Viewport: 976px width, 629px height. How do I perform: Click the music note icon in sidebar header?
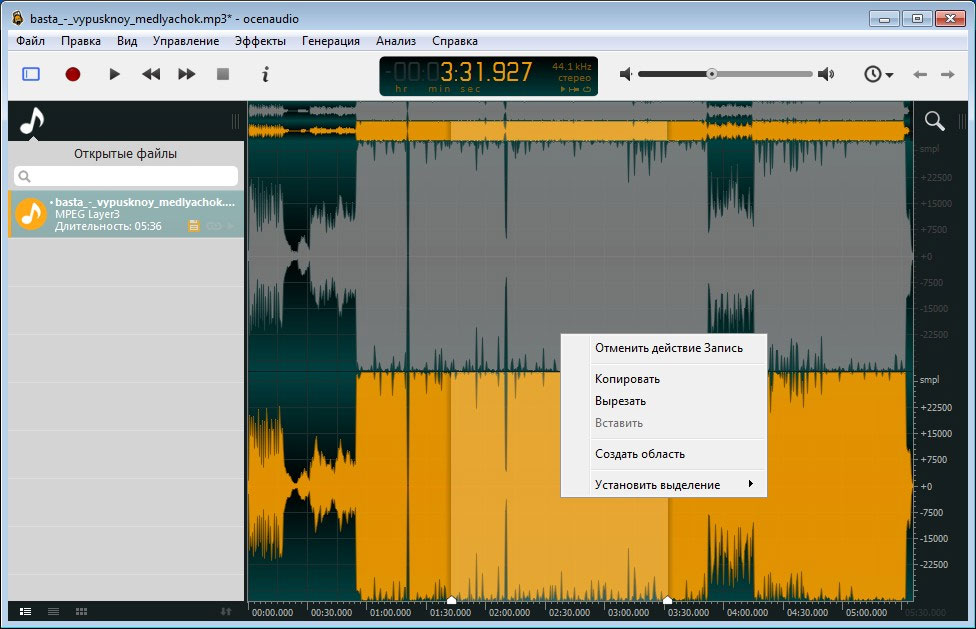32,121
